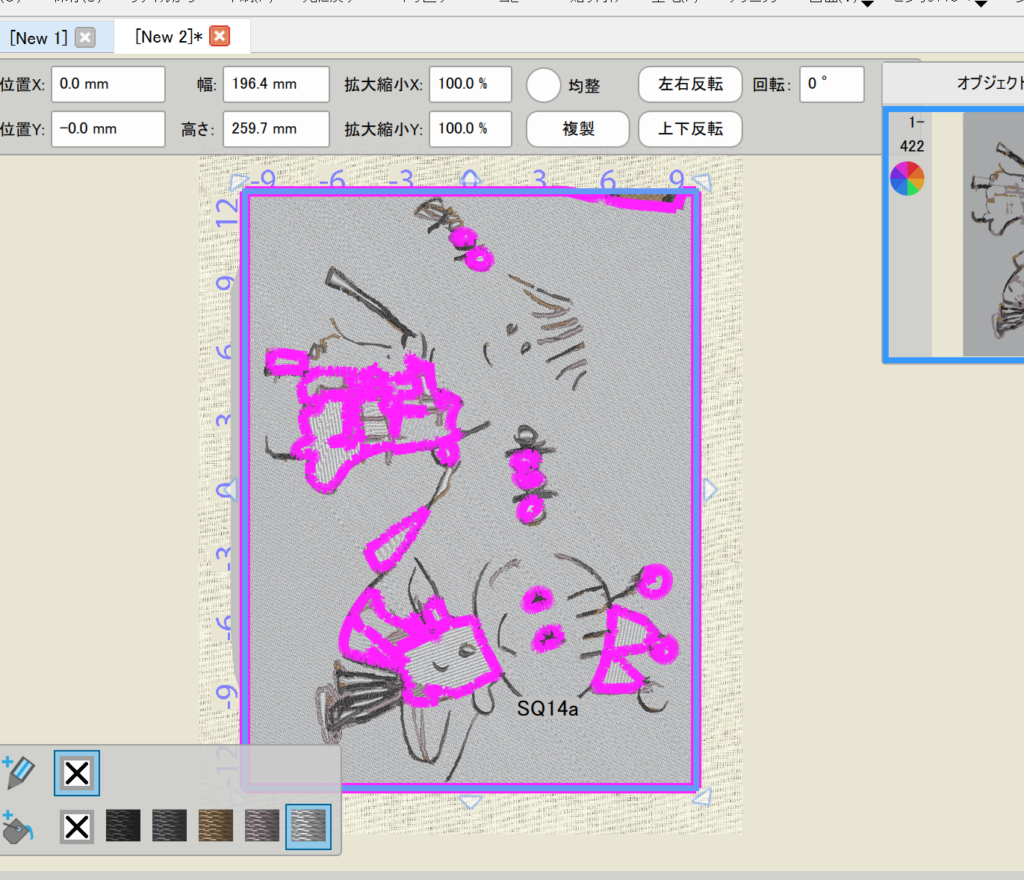1024x880 pixels.
Task: Select the object 1-422 thumbnail in the panel
Action: coord(992,233)
